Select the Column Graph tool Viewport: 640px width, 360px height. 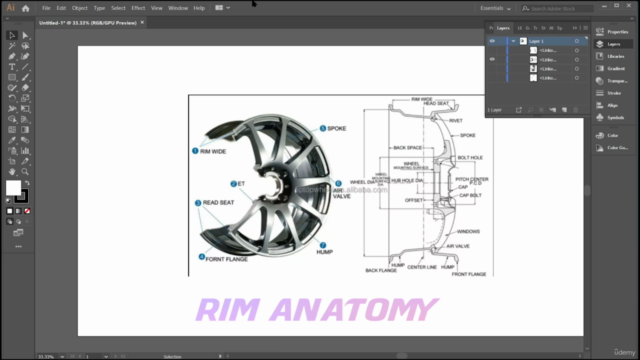25,151
